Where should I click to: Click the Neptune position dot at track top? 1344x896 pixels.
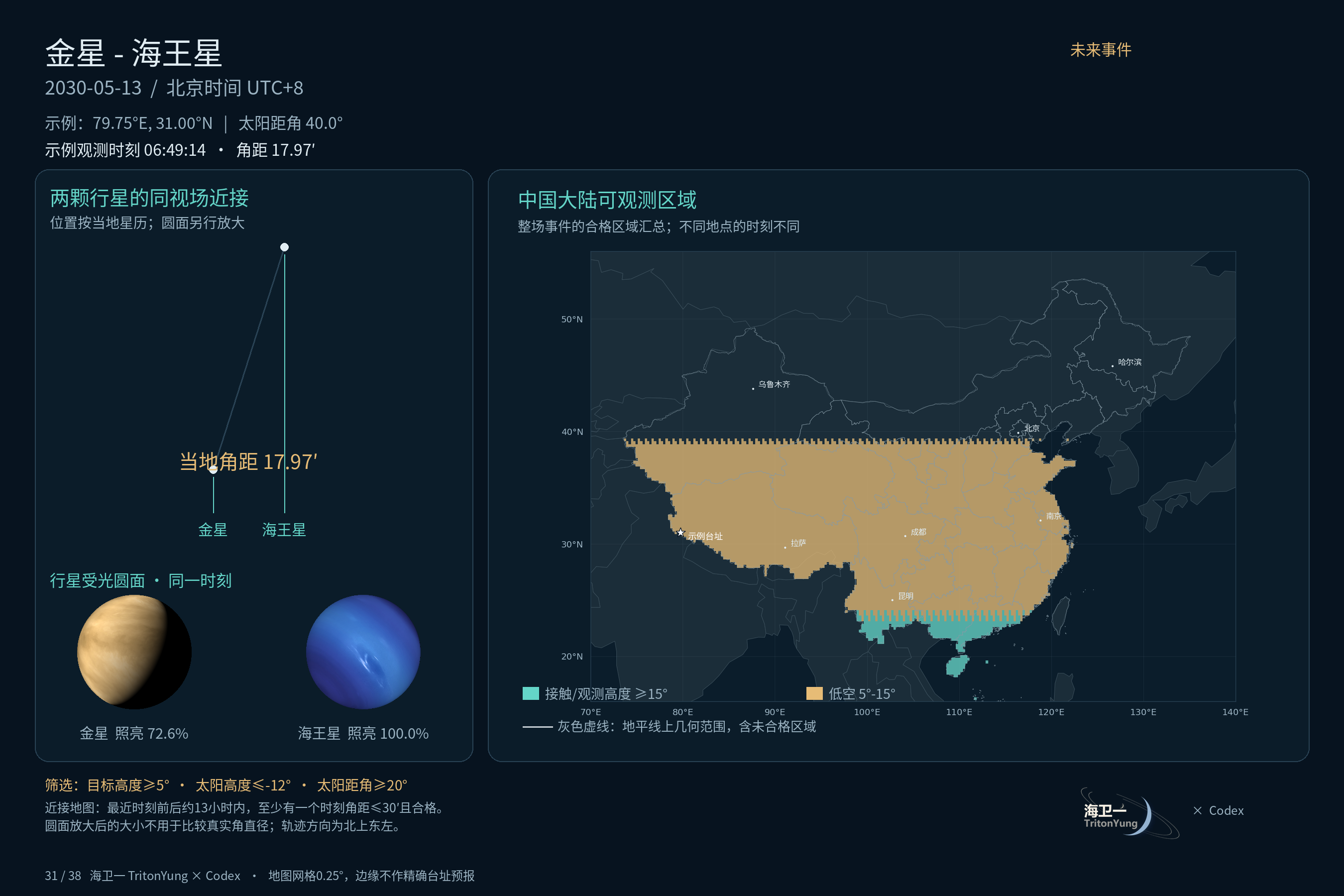(285, 247)
